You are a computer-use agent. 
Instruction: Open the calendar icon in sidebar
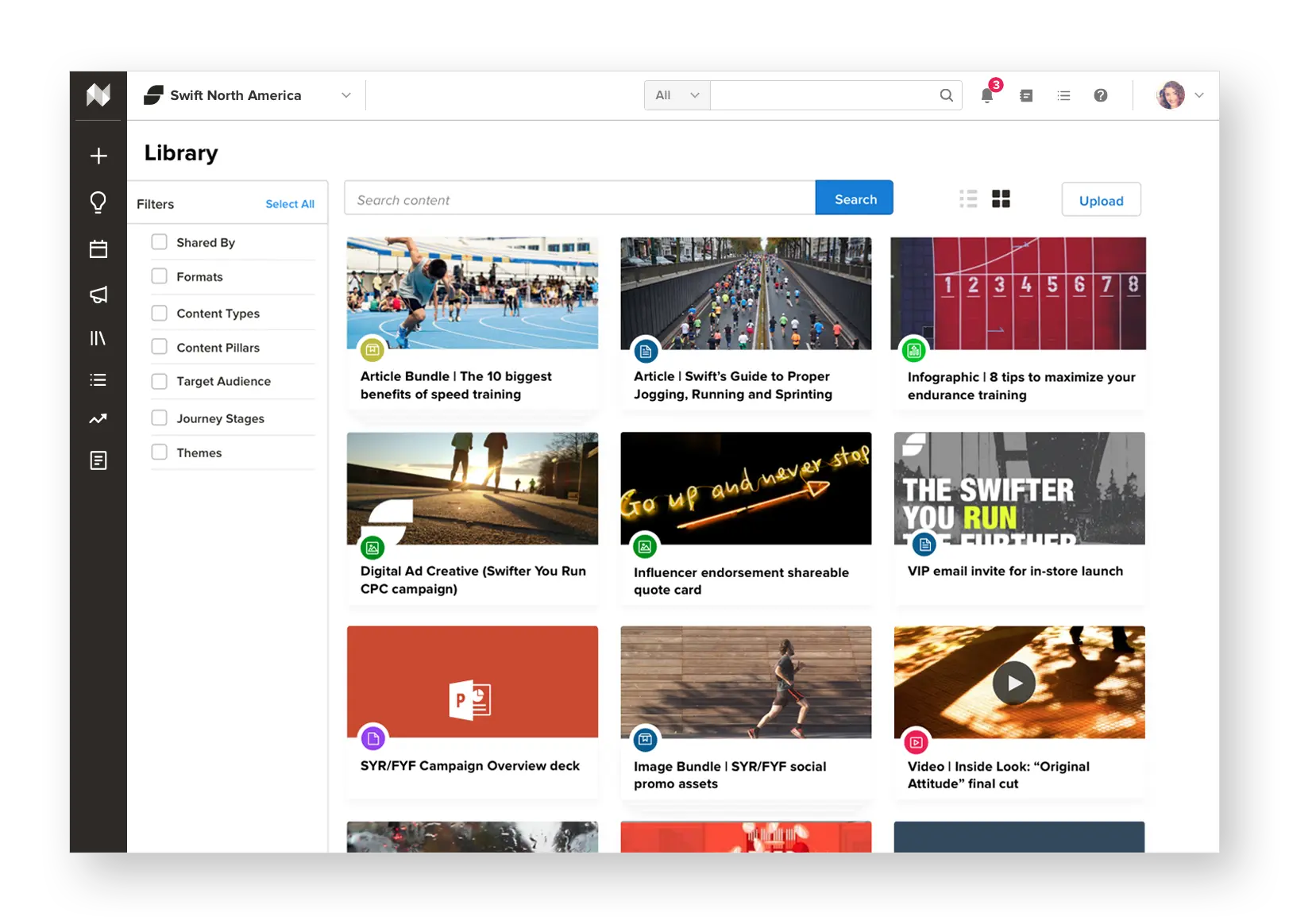[98, 249]
